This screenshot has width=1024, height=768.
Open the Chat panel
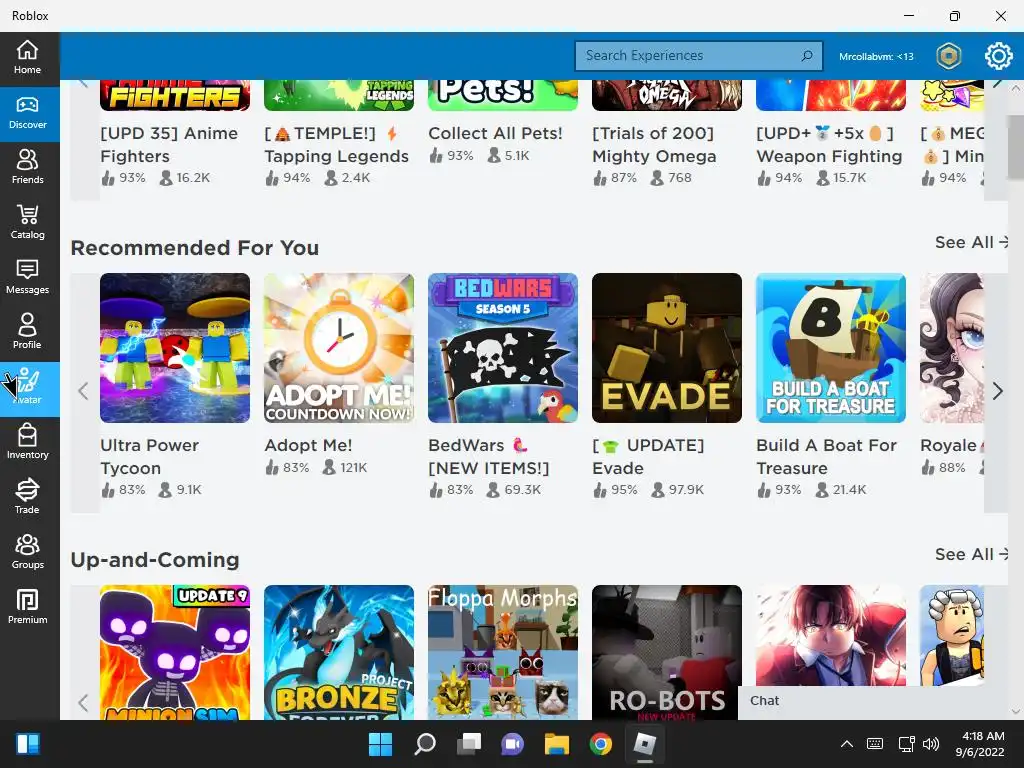coord(880,702)
